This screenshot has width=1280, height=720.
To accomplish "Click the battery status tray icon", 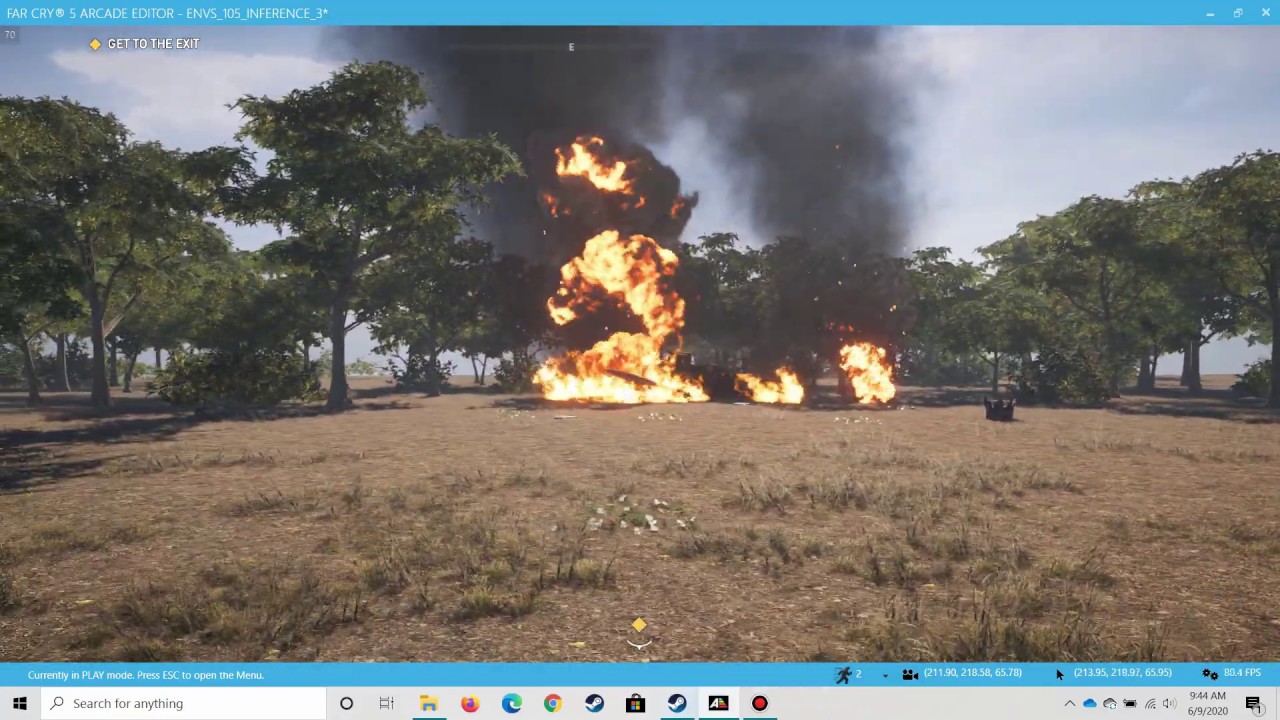I will 1130,704.
